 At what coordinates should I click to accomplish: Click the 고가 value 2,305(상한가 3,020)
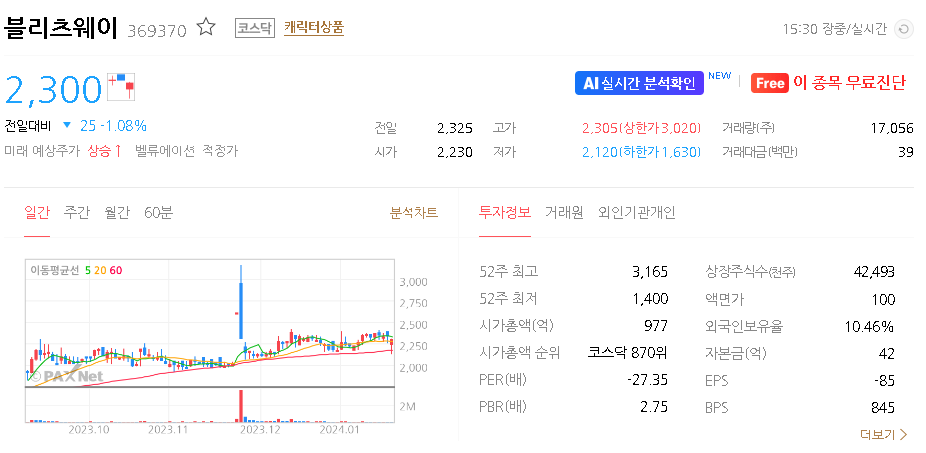(641, 128)
